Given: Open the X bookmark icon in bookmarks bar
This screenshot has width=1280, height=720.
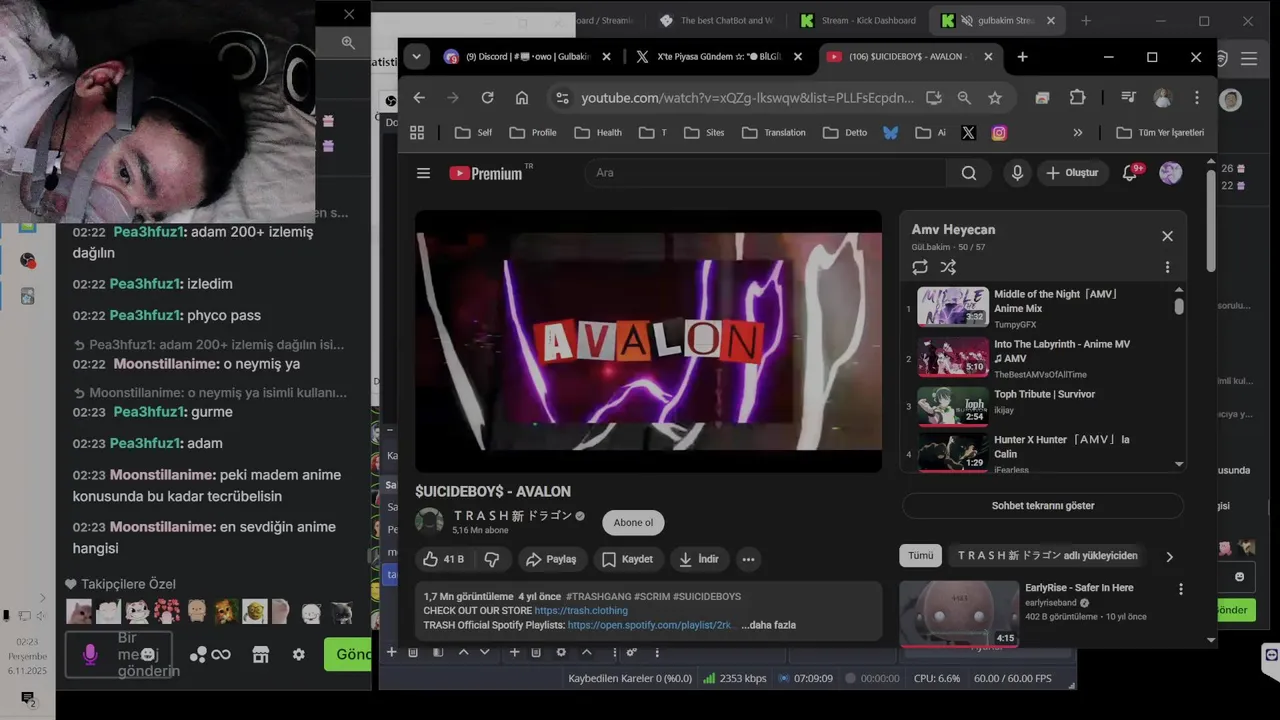Looking at the screenshot, I should (968, 132).
